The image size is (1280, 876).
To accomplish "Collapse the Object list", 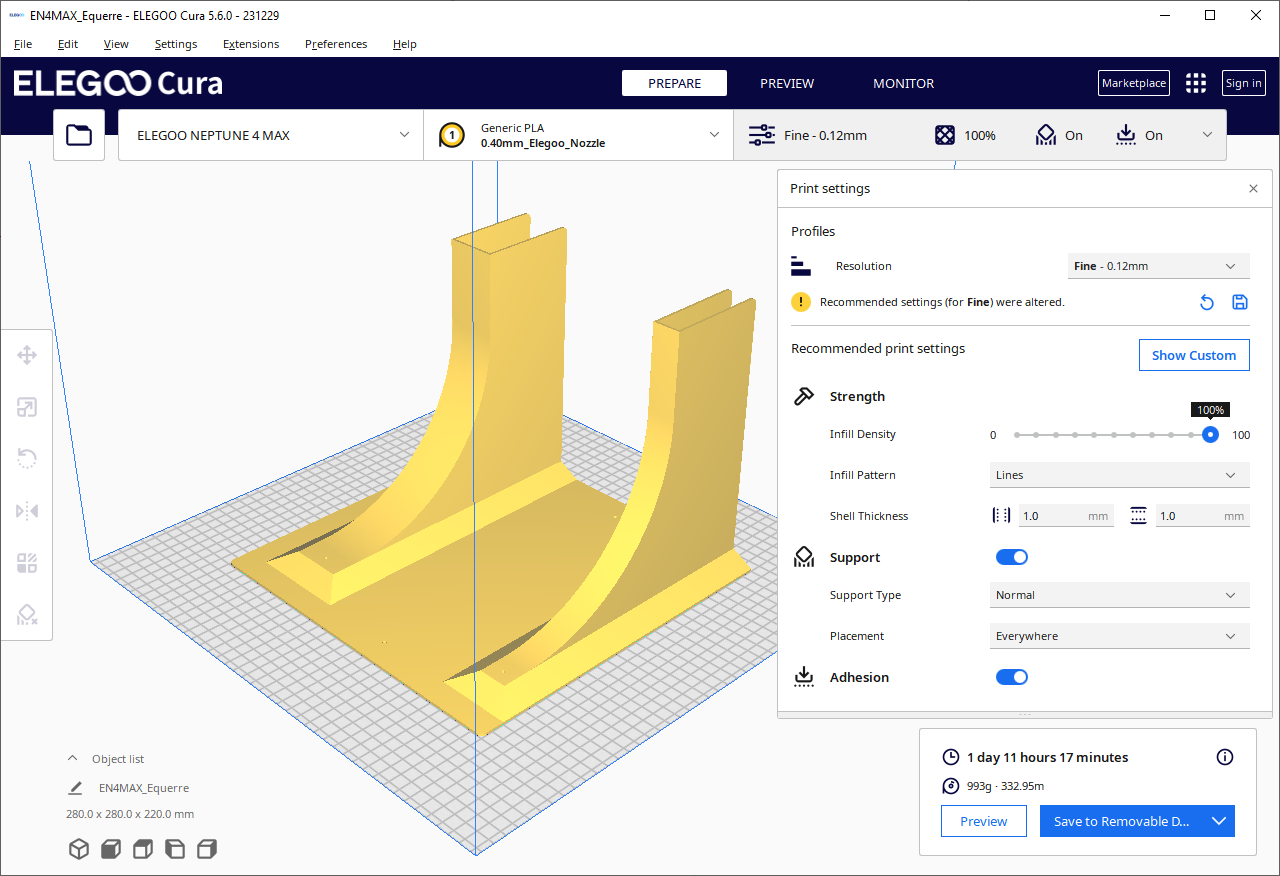I will tap(72, 759).
